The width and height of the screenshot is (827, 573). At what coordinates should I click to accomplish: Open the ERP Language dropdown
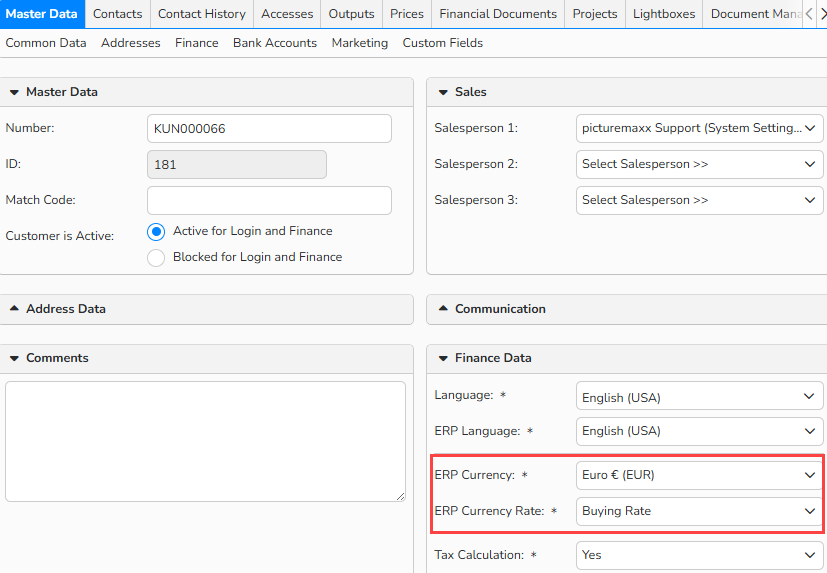(699, 431)
